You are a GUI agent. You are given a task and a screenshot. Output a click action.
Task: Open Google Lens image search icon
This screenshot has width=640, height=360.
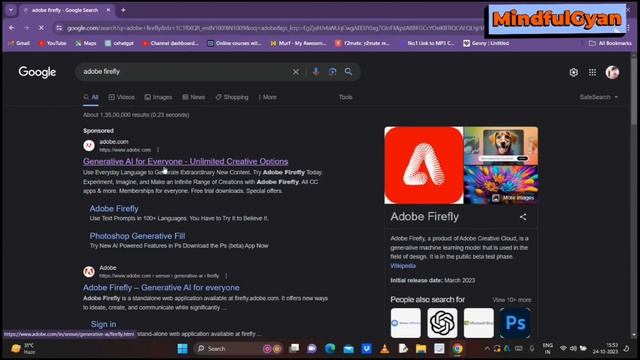pyautogui.click(x=332, y=72)
